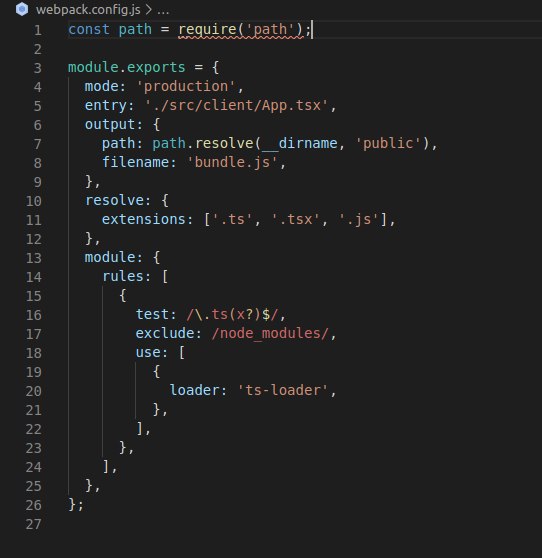
Task: Click the /\.ts(x?)$/ regex value
Action: tap(232, 315)
